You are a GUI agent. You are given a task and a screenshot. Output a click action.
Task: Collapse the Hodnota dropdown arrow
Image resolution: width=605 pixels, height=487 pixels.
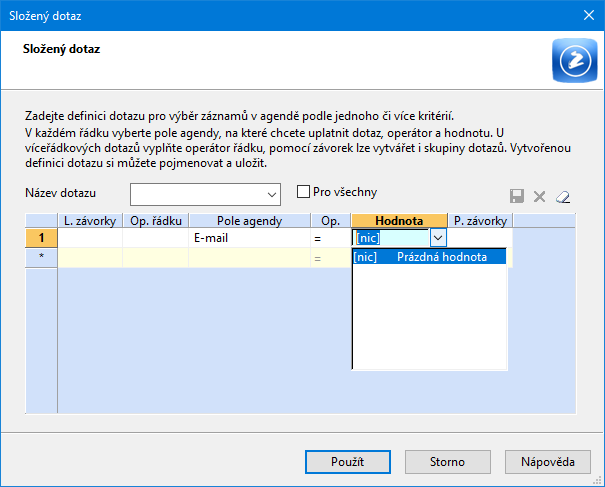(x=438, y=238)
